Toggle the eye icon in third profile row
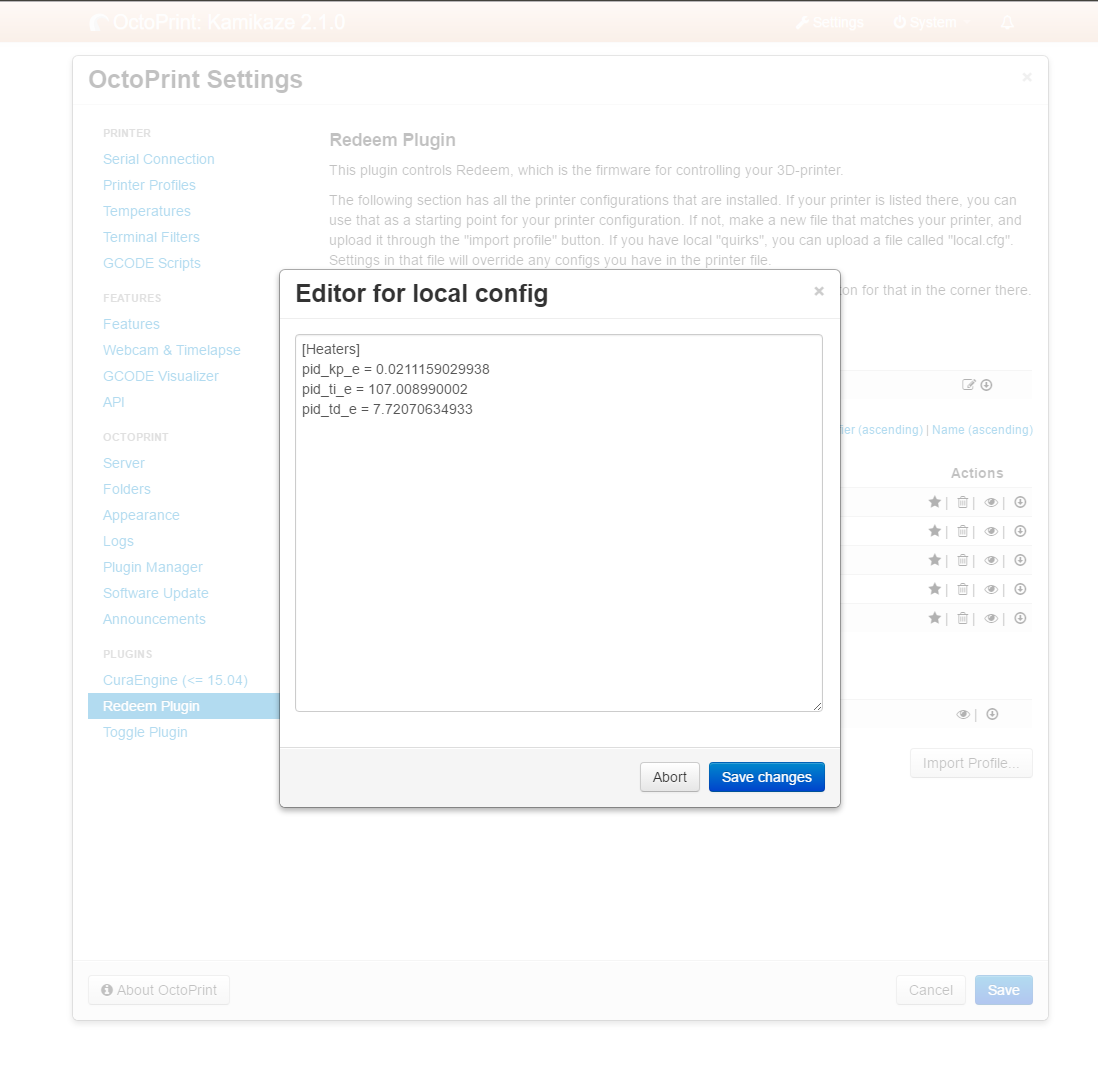 pyautogui.click(x=991, y=560)
